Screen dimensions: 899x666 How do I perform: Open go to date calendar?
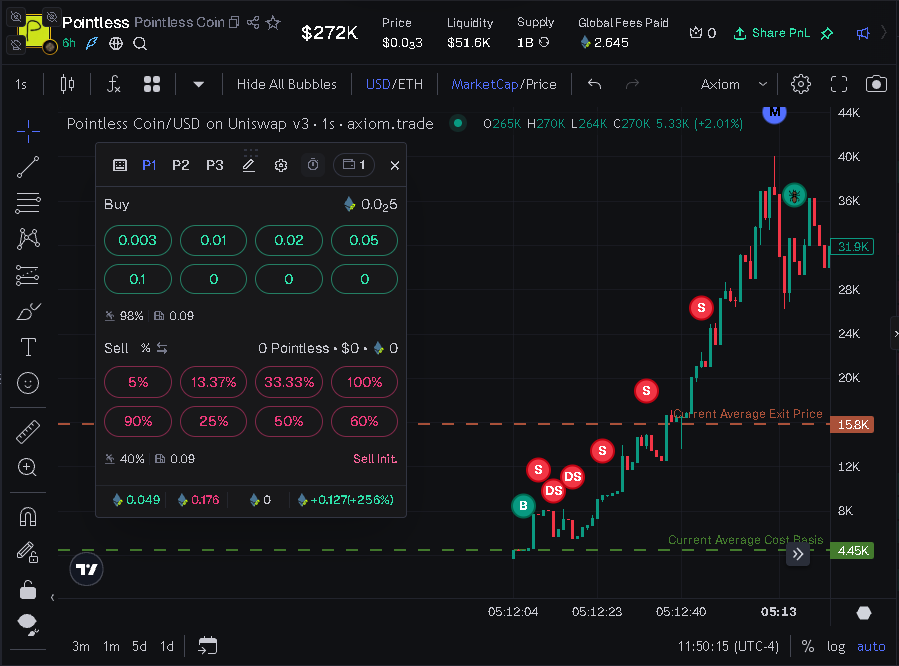pos(208,646)
